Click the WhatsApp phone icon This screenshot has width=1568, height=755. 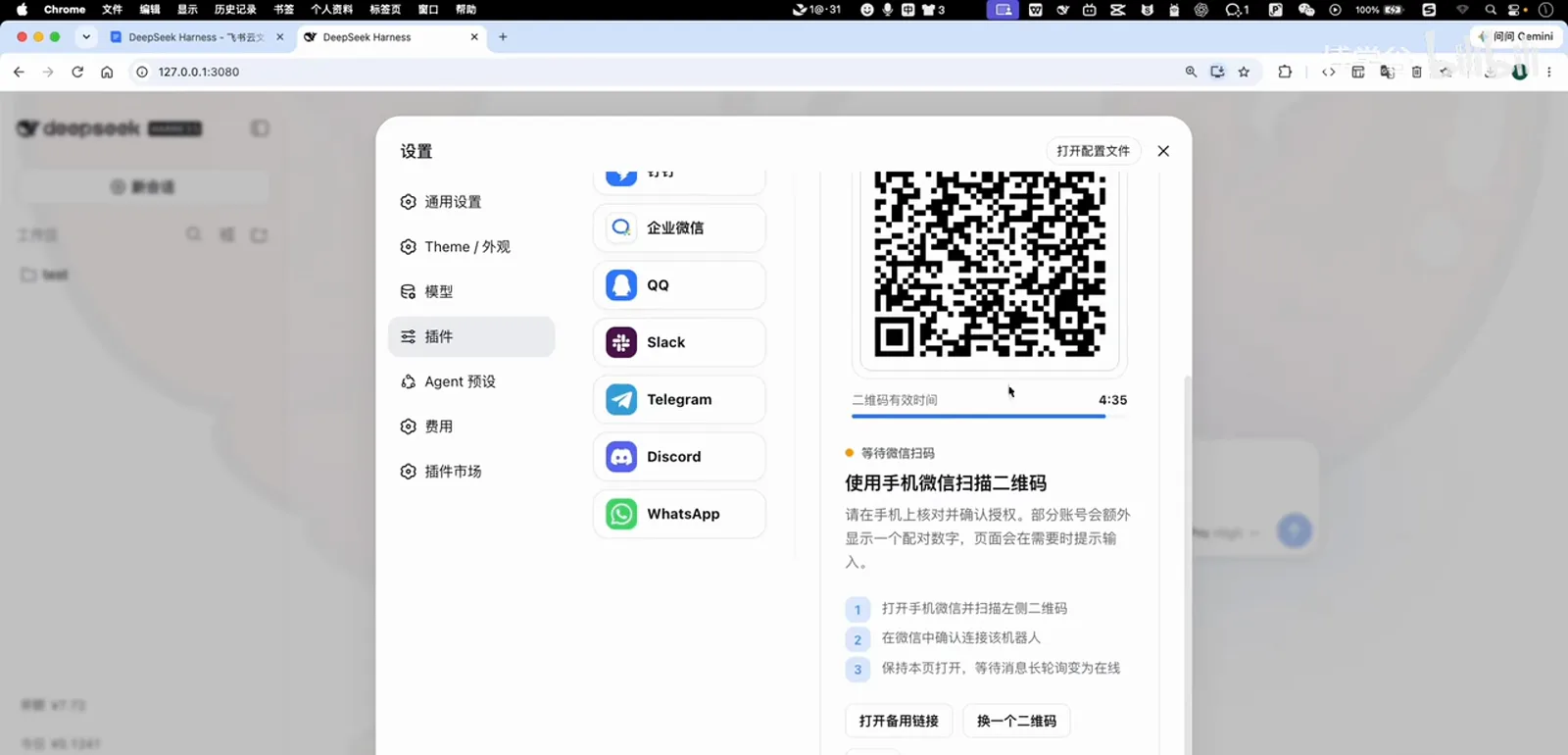coord(621,514)
